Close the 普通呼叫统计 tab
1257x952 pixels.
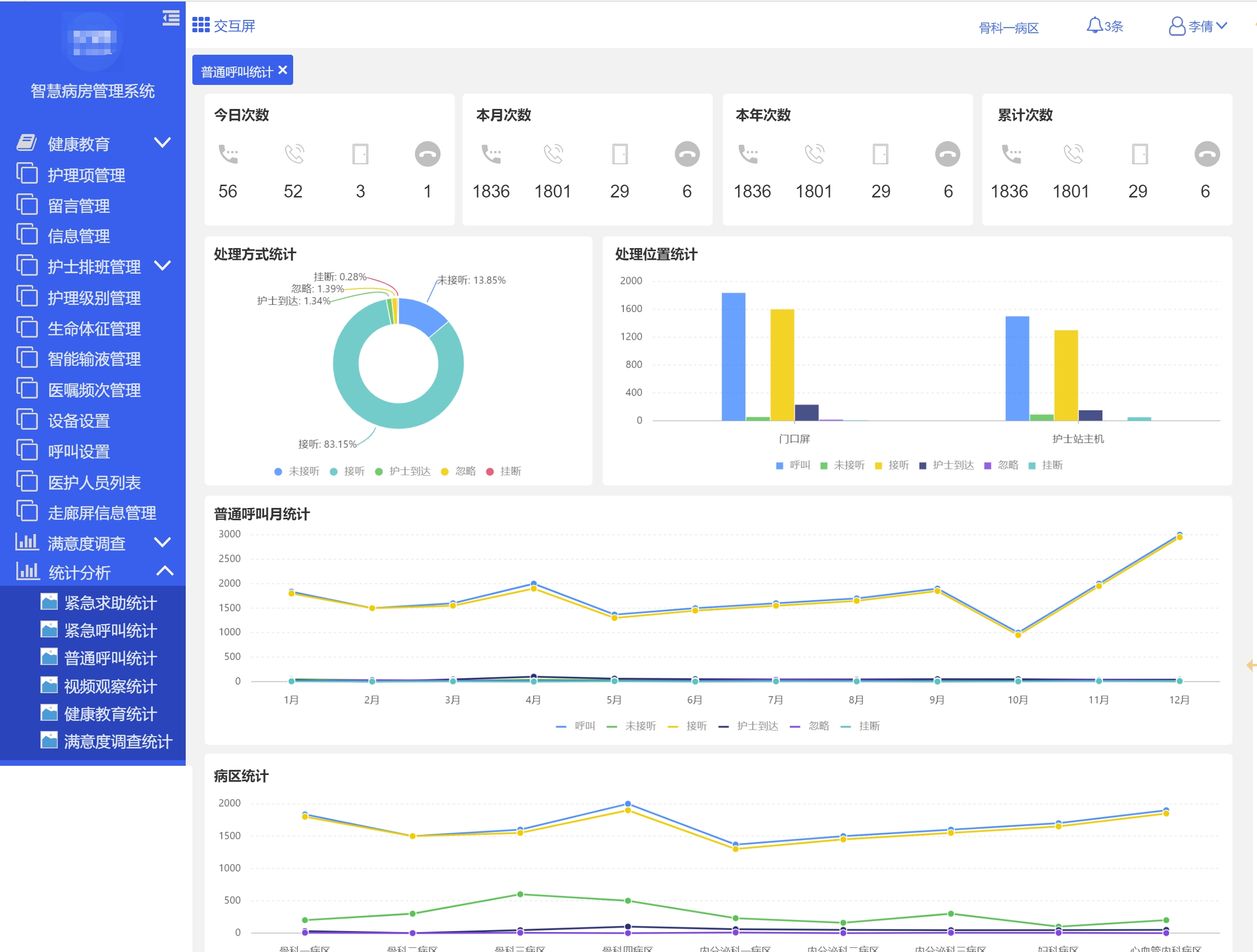[x=283, y=70]
